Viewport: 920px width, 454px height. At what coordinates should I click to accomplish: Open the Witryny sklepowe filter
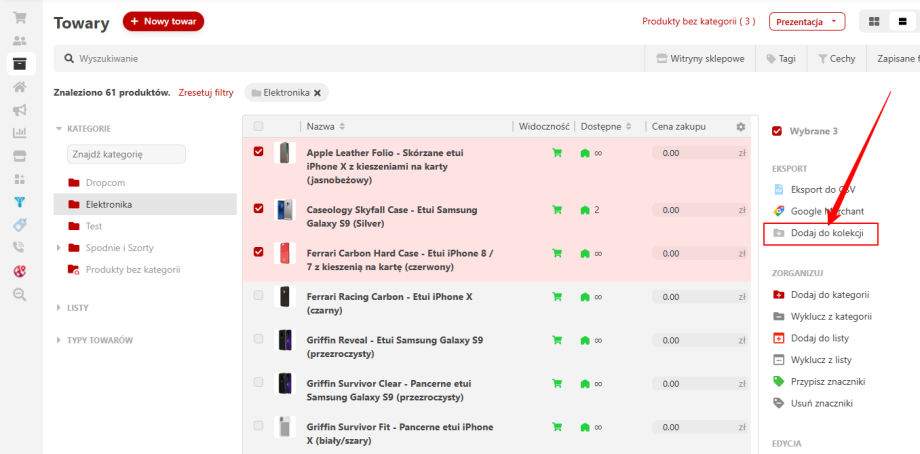[x=700, y=59]
